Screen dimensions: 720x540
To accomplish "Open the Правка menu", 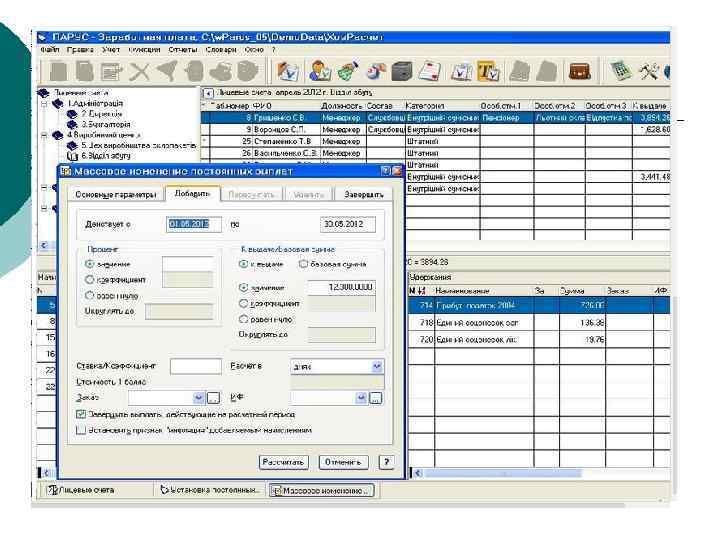I will [x=80, y=49].
